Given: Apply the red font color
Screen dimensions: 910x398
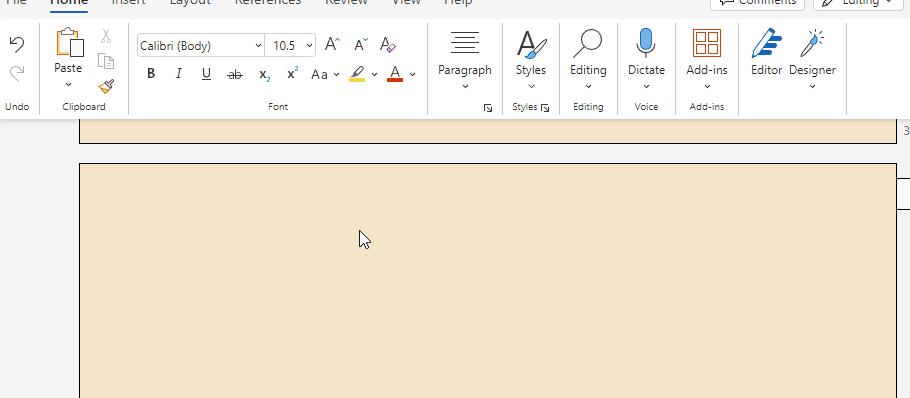Looking at the screenshot, I should tap(395, 74).
